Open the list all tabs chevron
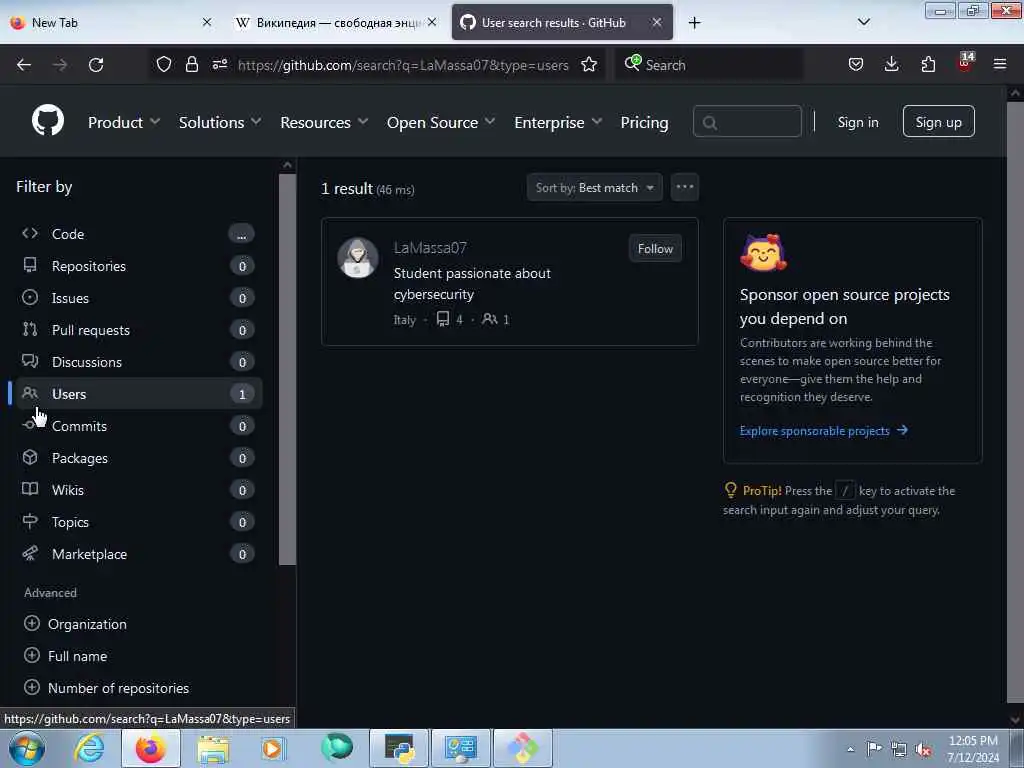 [x=863, y=22]
